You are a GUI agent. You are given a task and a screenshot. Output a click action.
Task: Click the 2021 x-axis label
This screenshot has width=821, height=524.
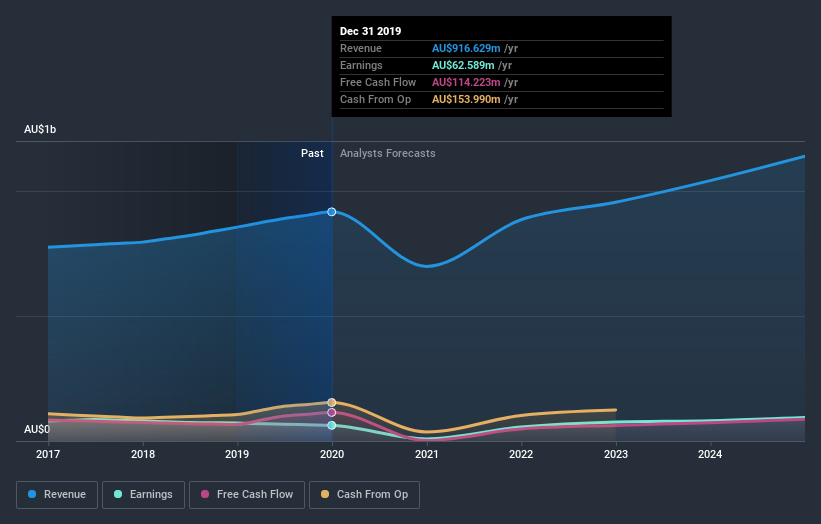[x=427, y=454]
